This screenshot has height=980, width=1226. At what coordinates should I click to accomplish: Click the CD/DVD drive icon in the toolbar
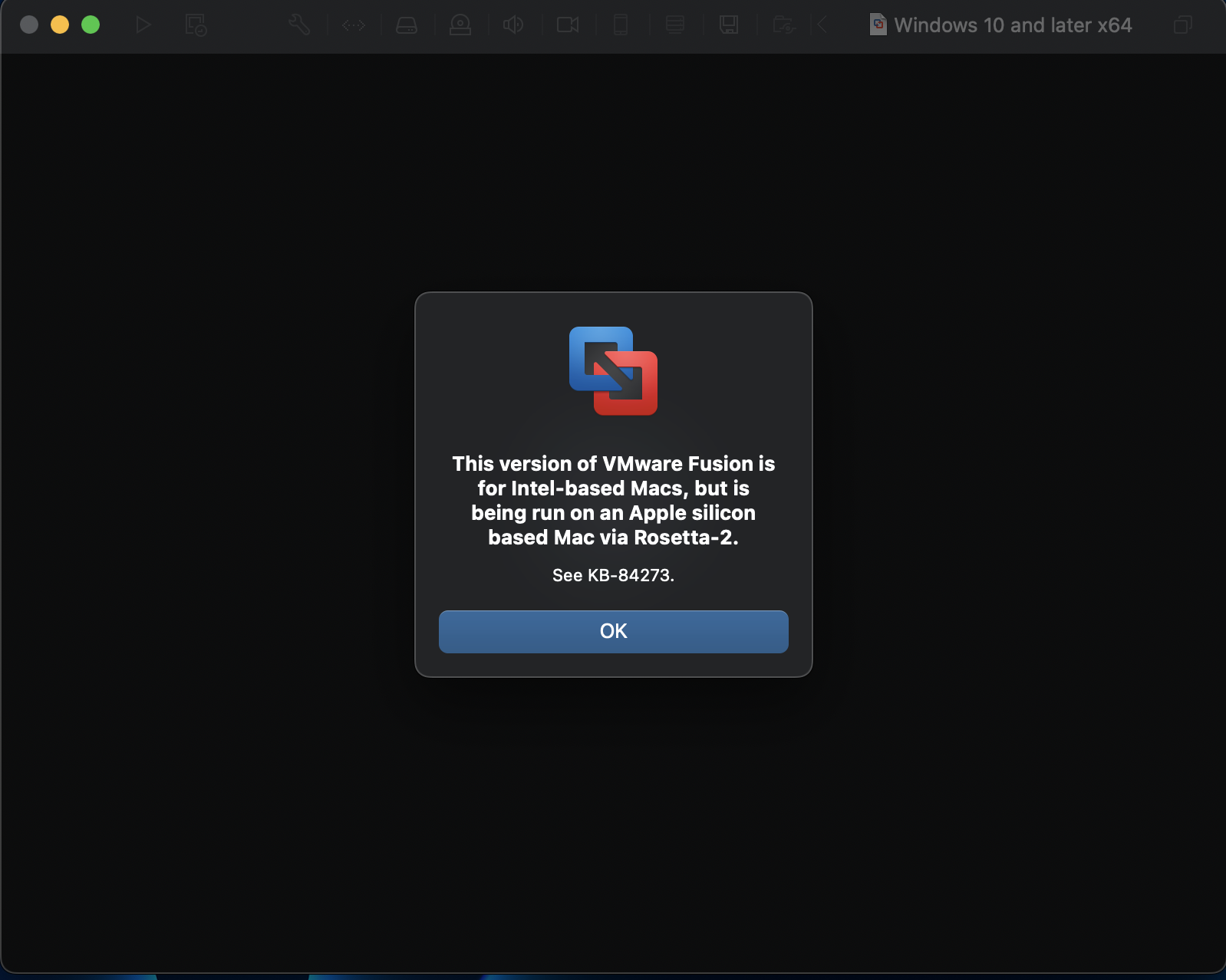click(460, 25)
